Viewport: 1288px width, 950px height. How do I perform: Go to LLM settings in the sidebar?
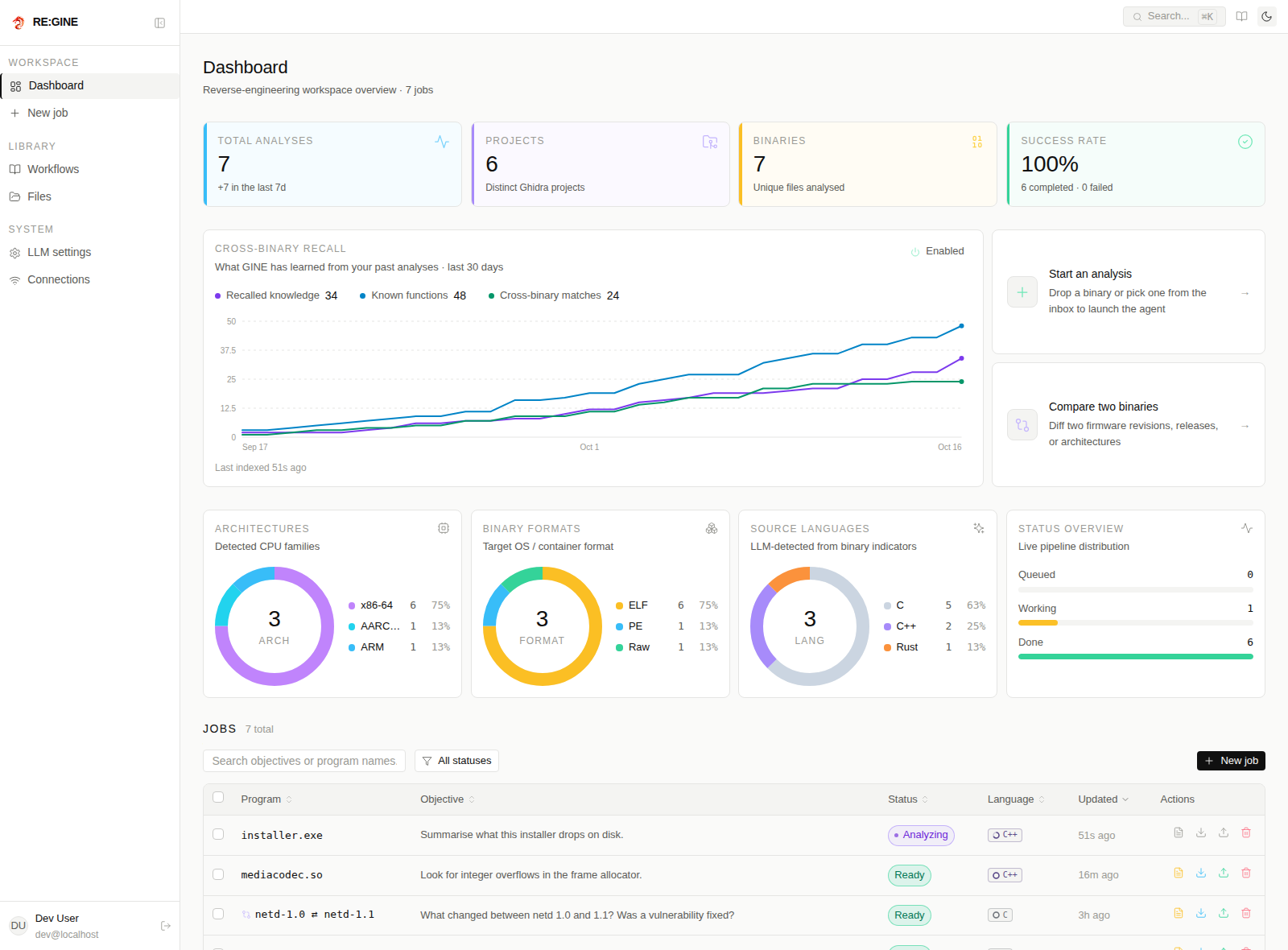pyautogui.click(x=90, y=252)
